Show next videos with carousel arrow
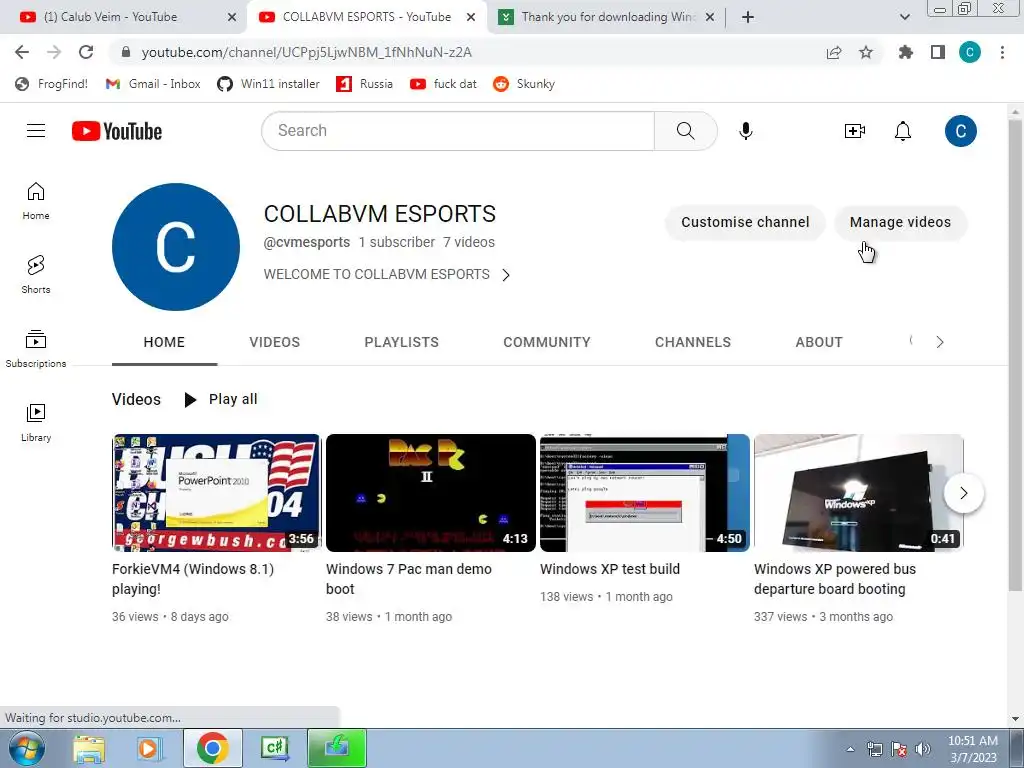Screen dimensions: 1024x768 [964, 493]
